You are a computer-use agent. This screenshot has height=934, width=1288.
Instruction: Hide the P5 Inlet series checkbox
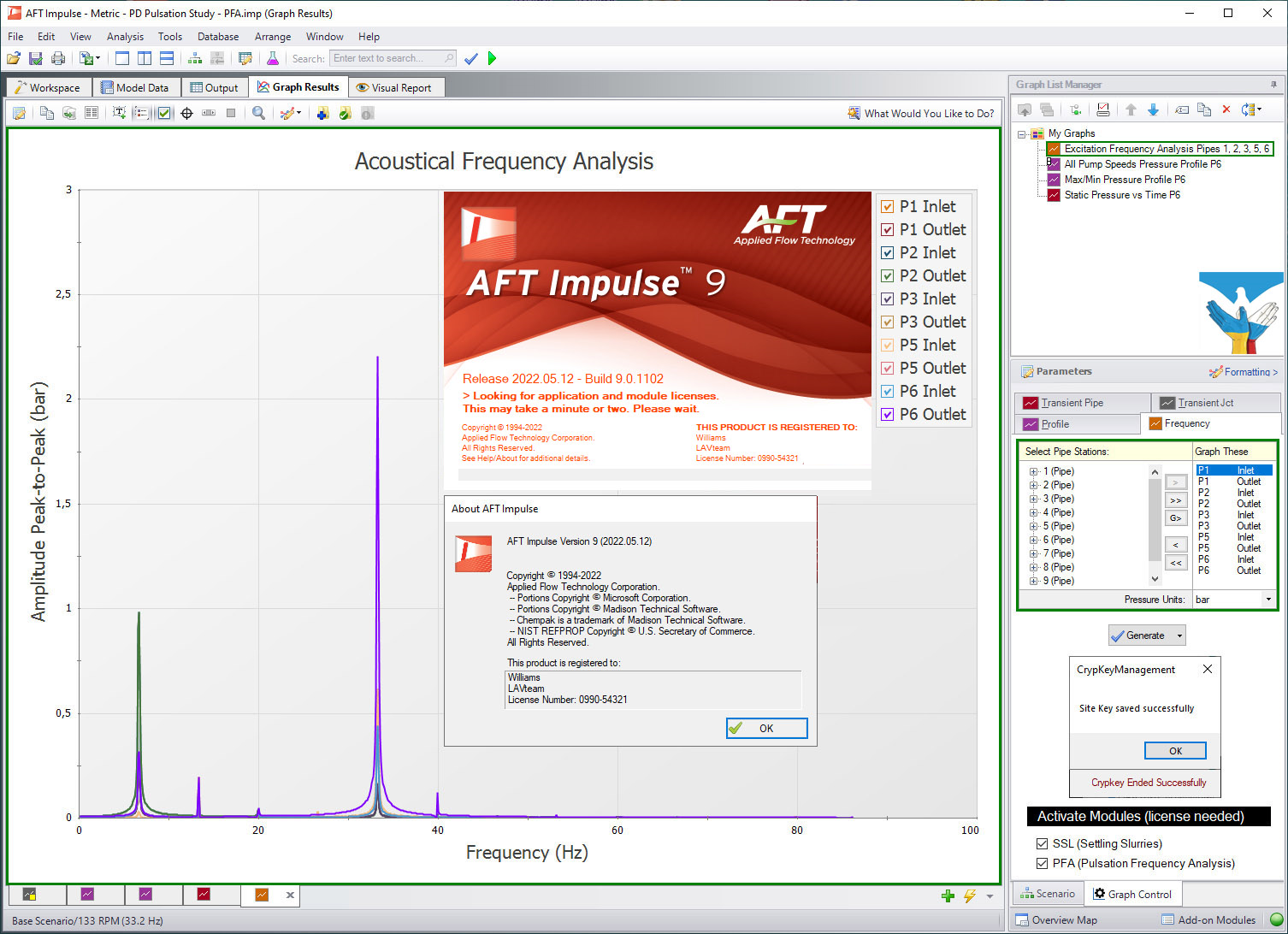coord(888,345)
